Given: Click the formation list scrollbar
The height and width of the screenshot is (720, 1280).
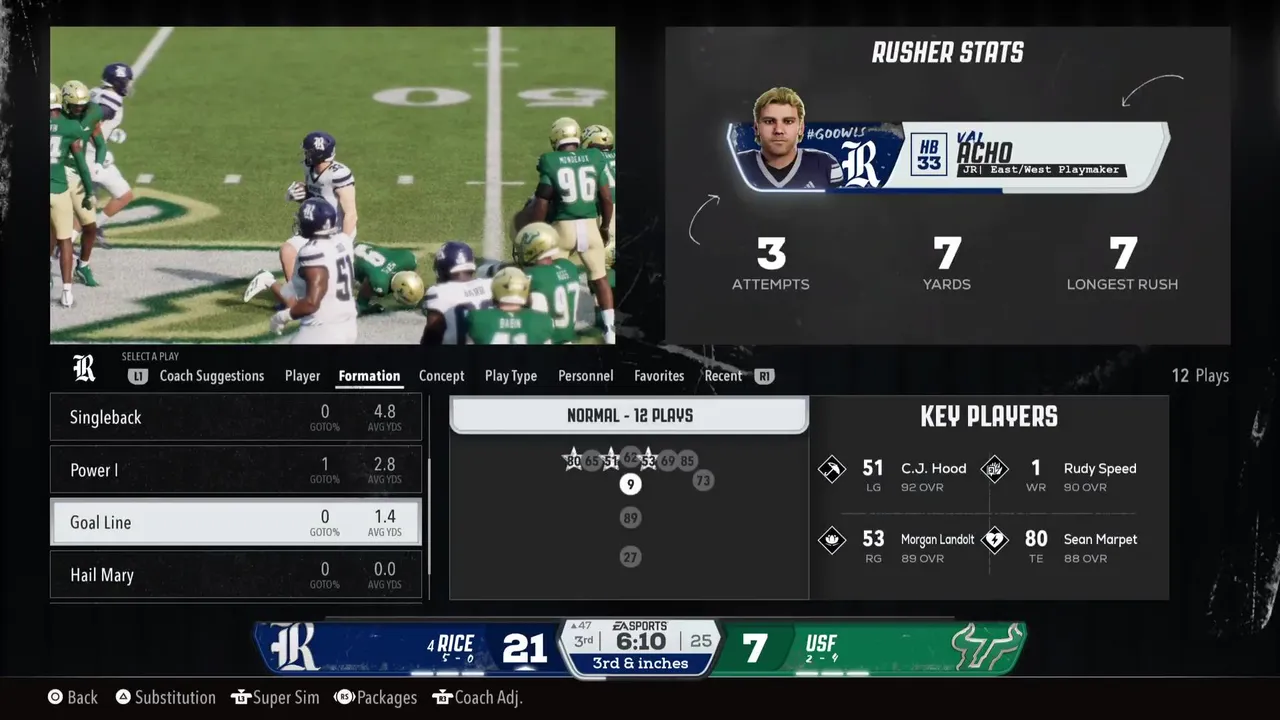Looking at the screenshot, I should pos(431,515).
